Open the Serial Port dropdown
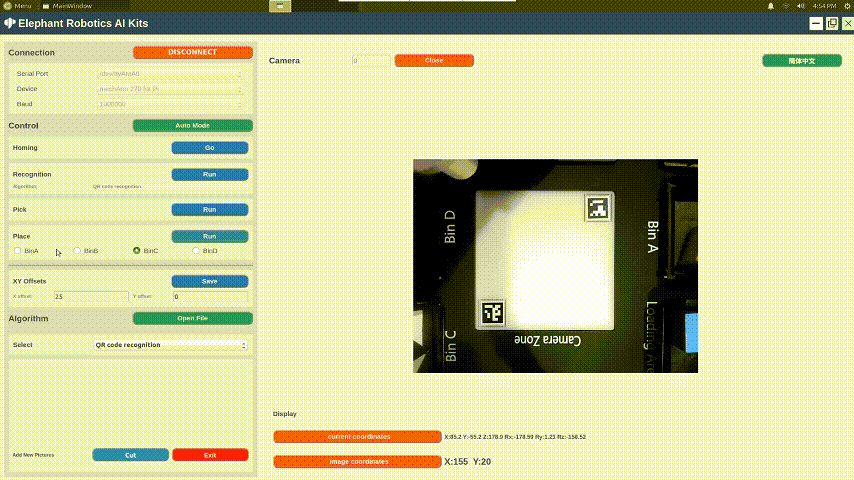Viewport: 854px width, 480px height. pyautogui.click(x=170, y=74)
